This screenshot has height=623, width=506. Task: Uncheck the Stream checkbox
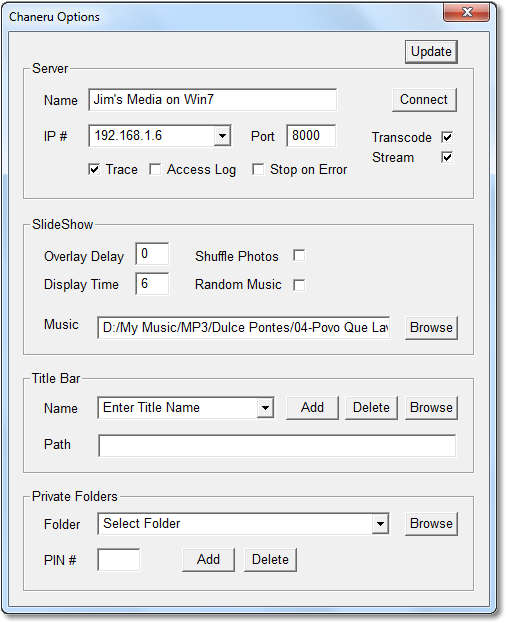click(447, 157)
